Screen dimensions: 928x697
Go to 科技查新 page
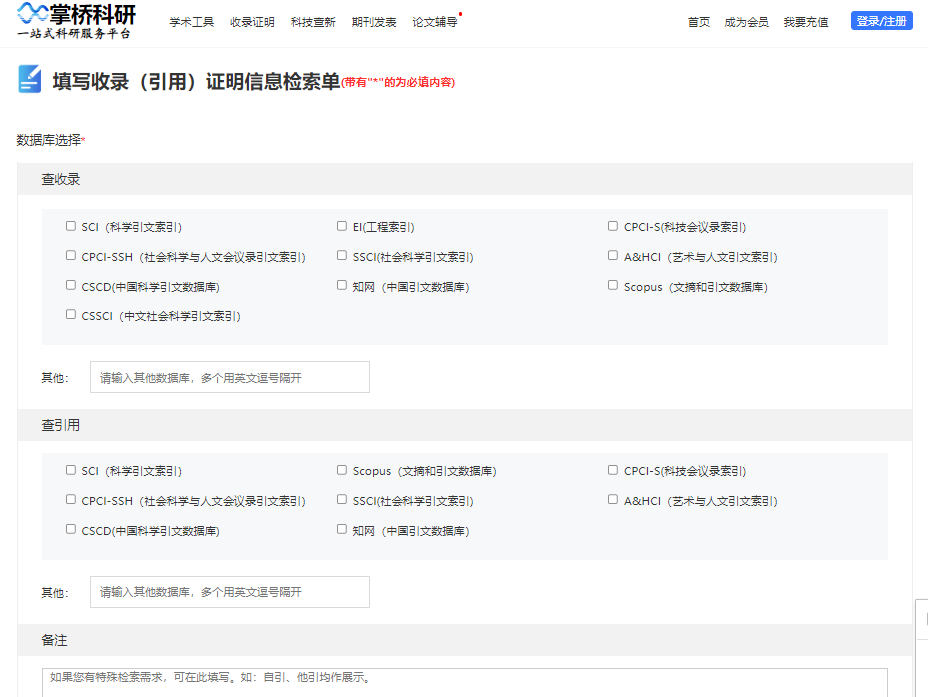pos(313,22)
